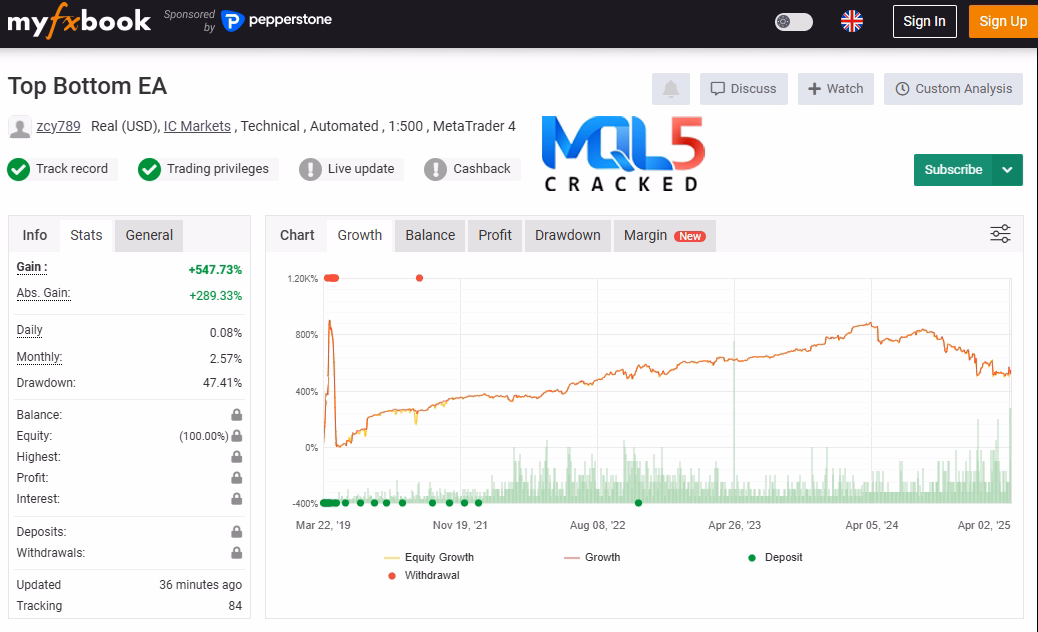The height and width of the screenshot is (632, 1038).
Task: Click the Withdrawal legend color marker
Action: (391, 575)
